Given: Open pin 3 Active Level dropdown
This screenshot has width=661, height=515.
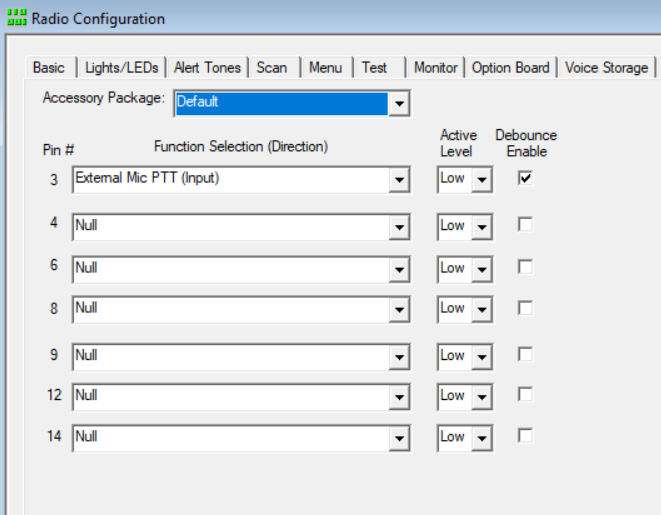Looking at the screenshot, I should (482, 180).
